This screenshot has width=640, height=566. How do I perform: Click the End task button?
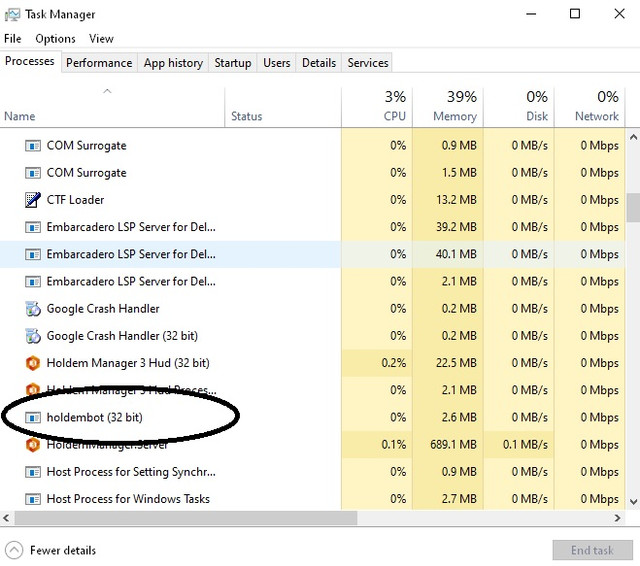pyautogui.click(x=592, y=550)
